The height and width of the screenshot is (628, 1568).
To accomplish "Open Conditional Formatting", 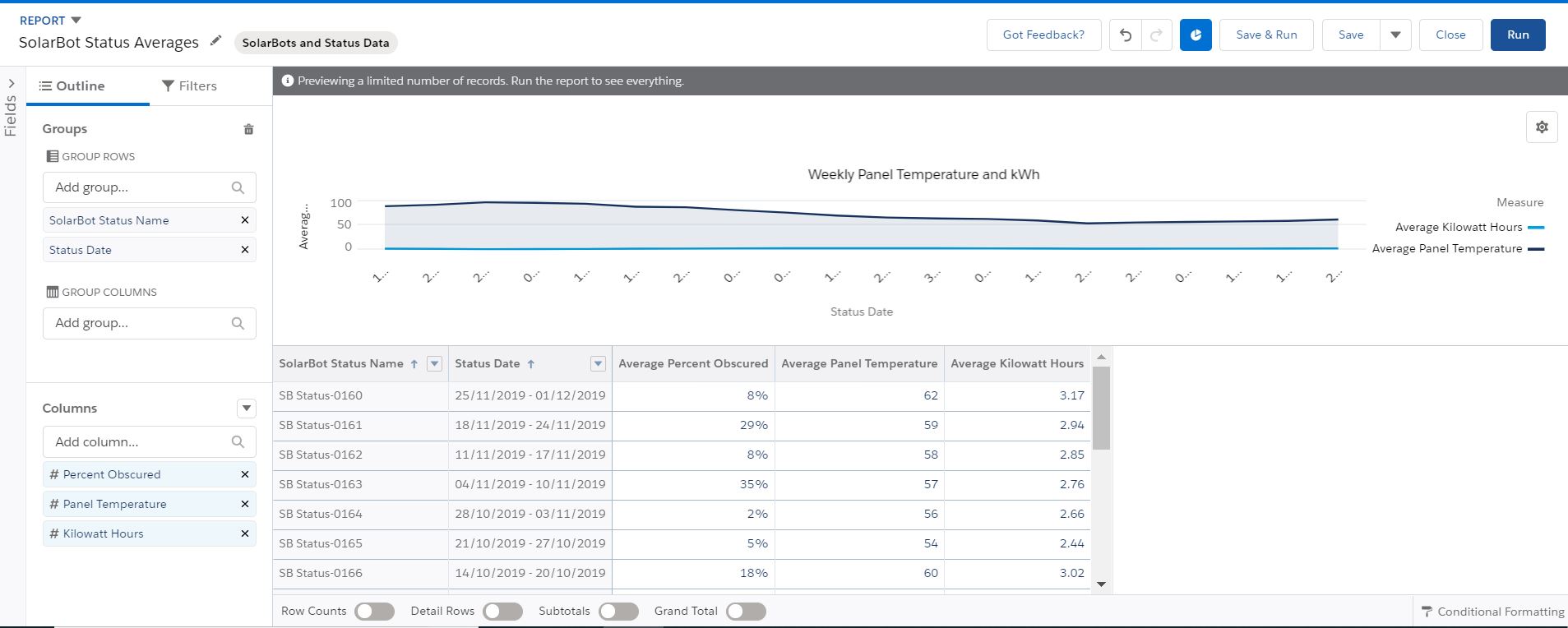I will click(x=1492, y=612).
